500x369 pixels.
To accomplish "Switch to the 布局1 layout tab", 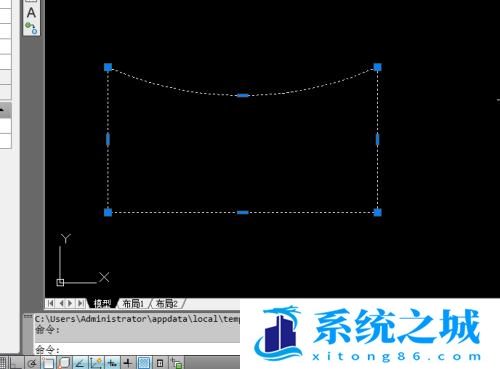I will (133, 304).
